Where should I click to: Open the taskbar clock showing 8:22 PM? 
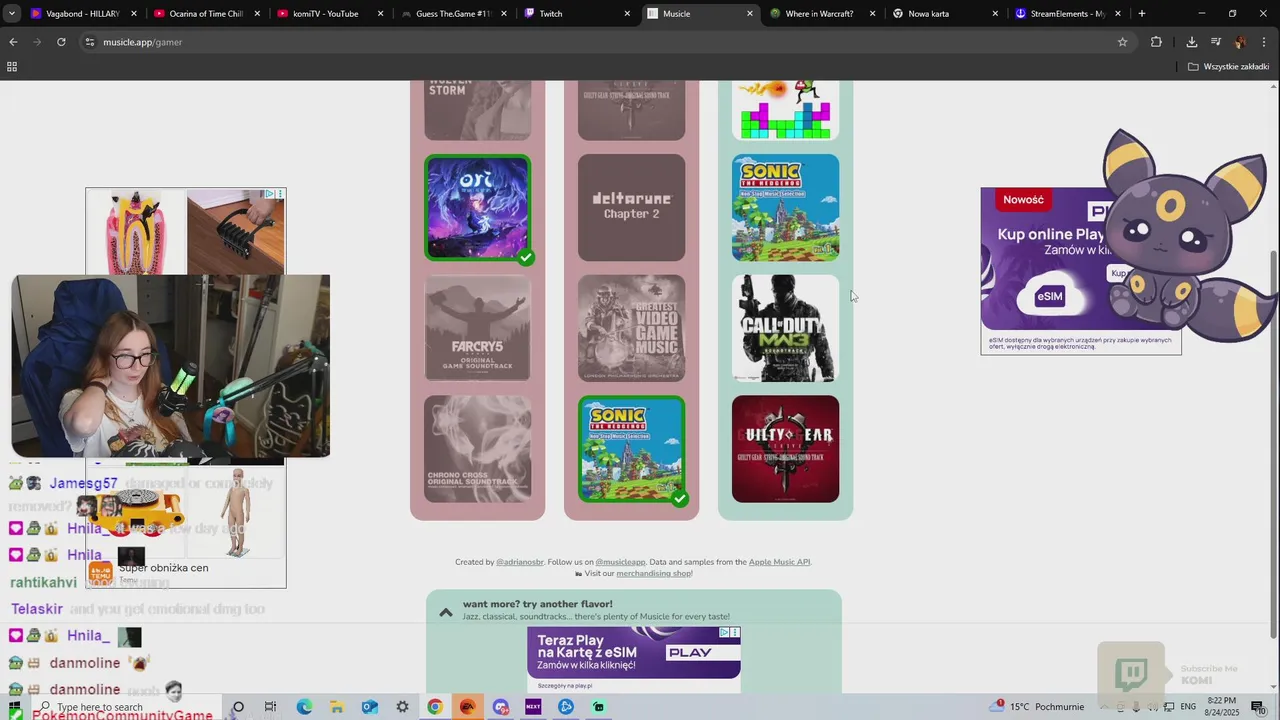click(x=1224, y=707)
